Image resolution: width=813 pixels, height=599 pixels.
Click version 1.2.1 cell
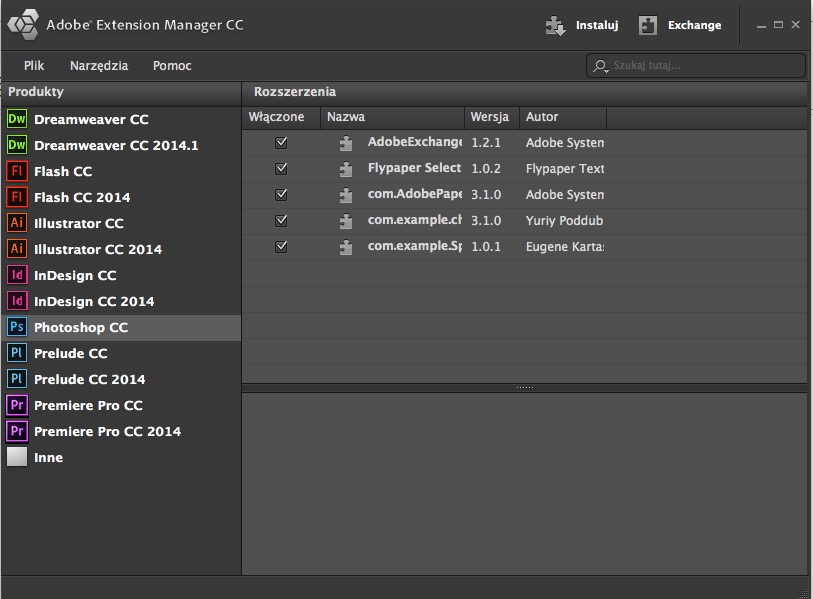[x=486, y=143]
